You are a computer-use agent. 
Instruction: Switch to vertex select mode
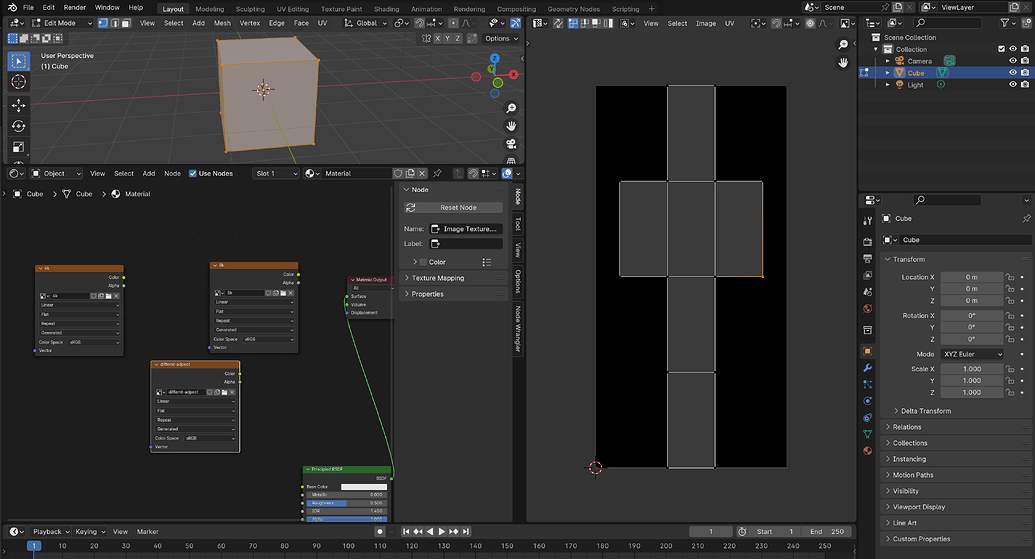click(103, 23)
